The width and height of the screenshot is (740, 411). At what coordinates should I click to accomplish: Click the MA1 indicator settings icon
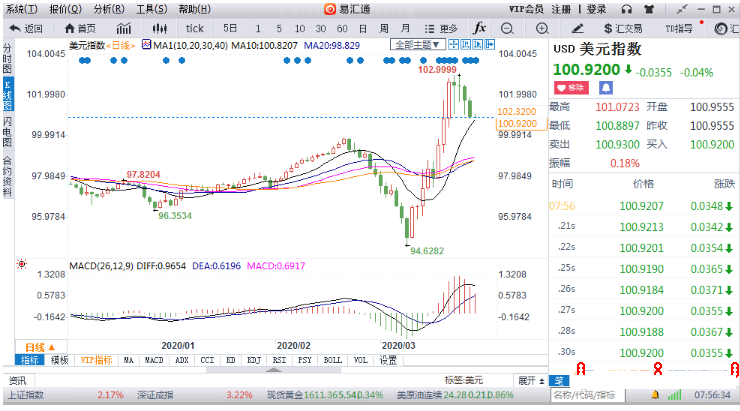tap(146, 45)
